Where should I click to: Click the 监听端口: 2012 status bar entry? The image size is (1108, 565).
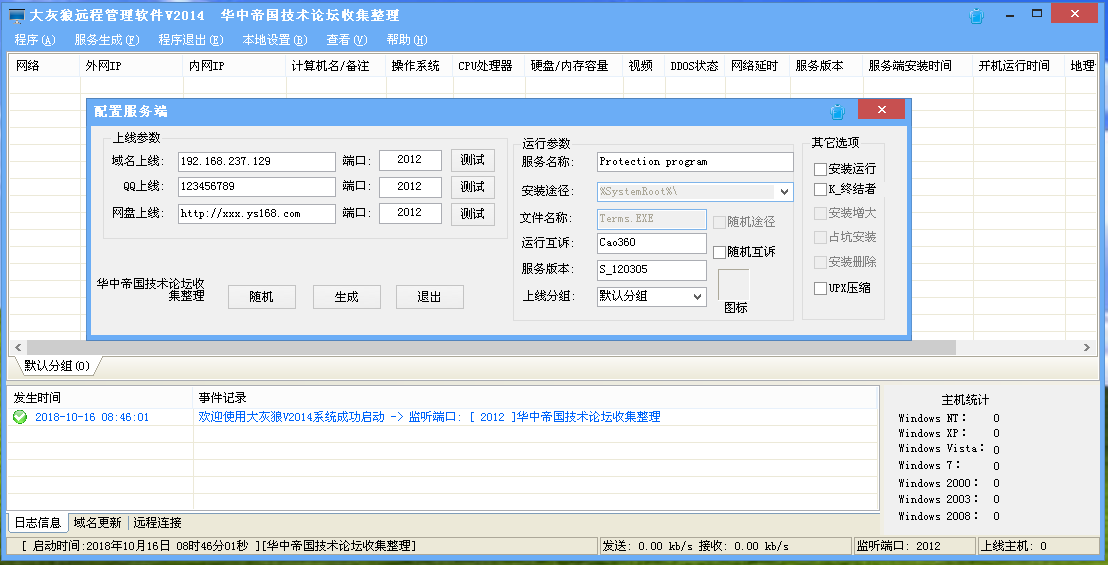coord(914,546)
